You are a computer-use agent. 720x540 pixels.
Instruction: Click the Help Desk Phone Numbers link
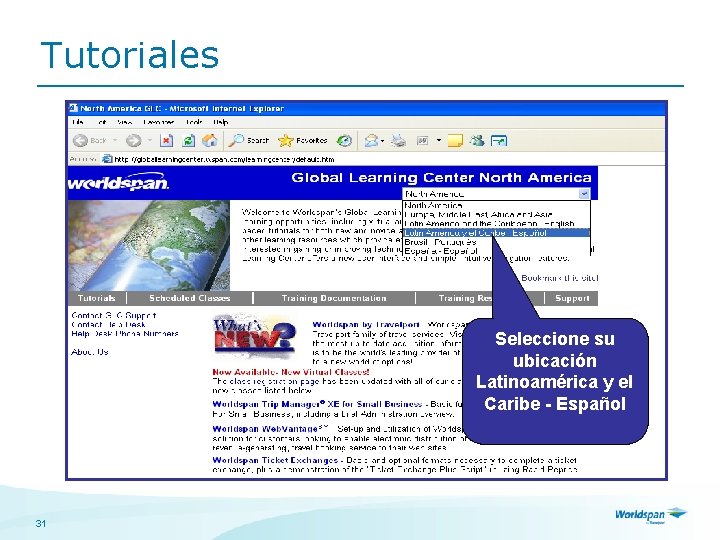click(x=125, y=333)
